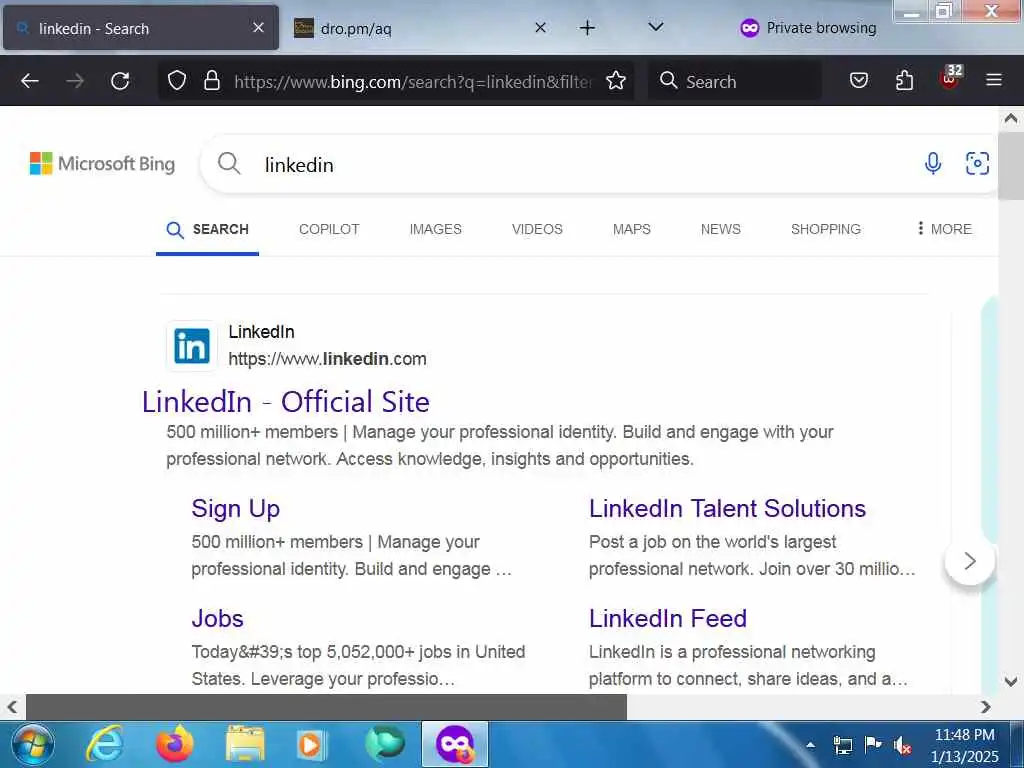The width and height of the screenshot is (1024, 768).
Task: Open the LinkedIn Feed sitelink
Action: (667, 618)
